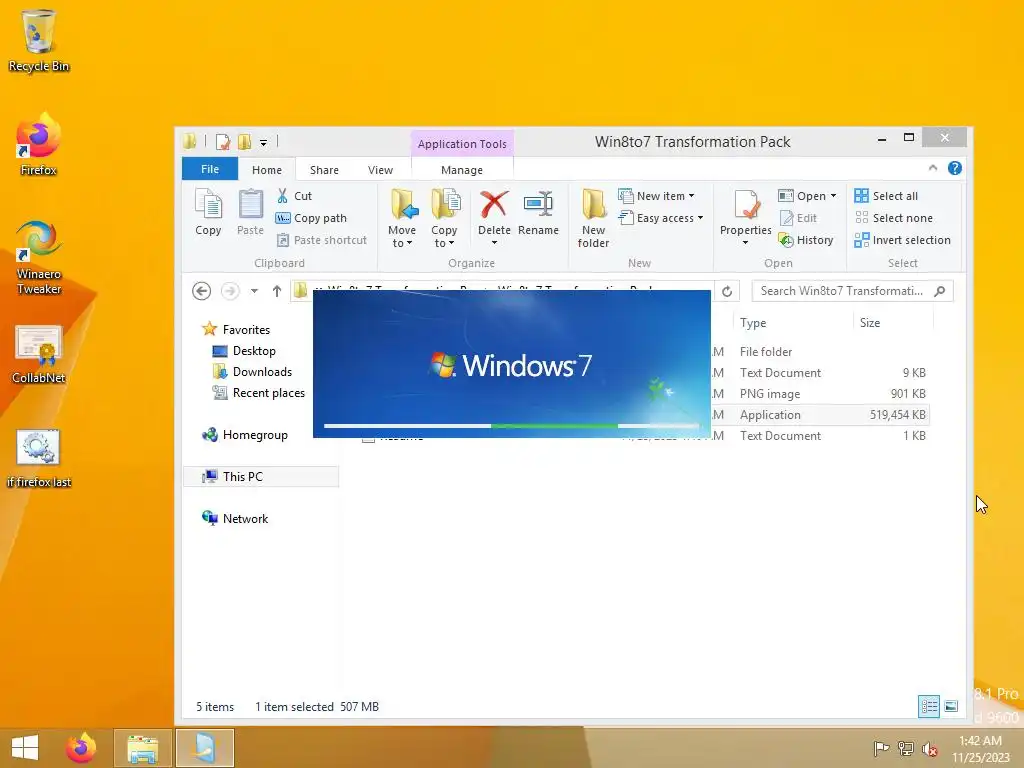
Task: Open recent locations dropdown arrow
Action: tap(254, 291)
